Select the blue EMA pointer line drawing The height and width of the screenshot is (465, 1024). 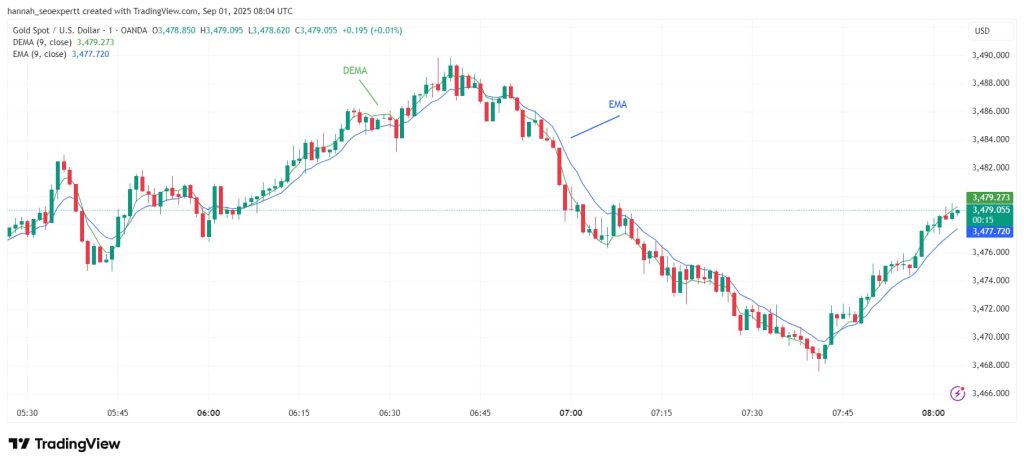(x=595, y=127)
